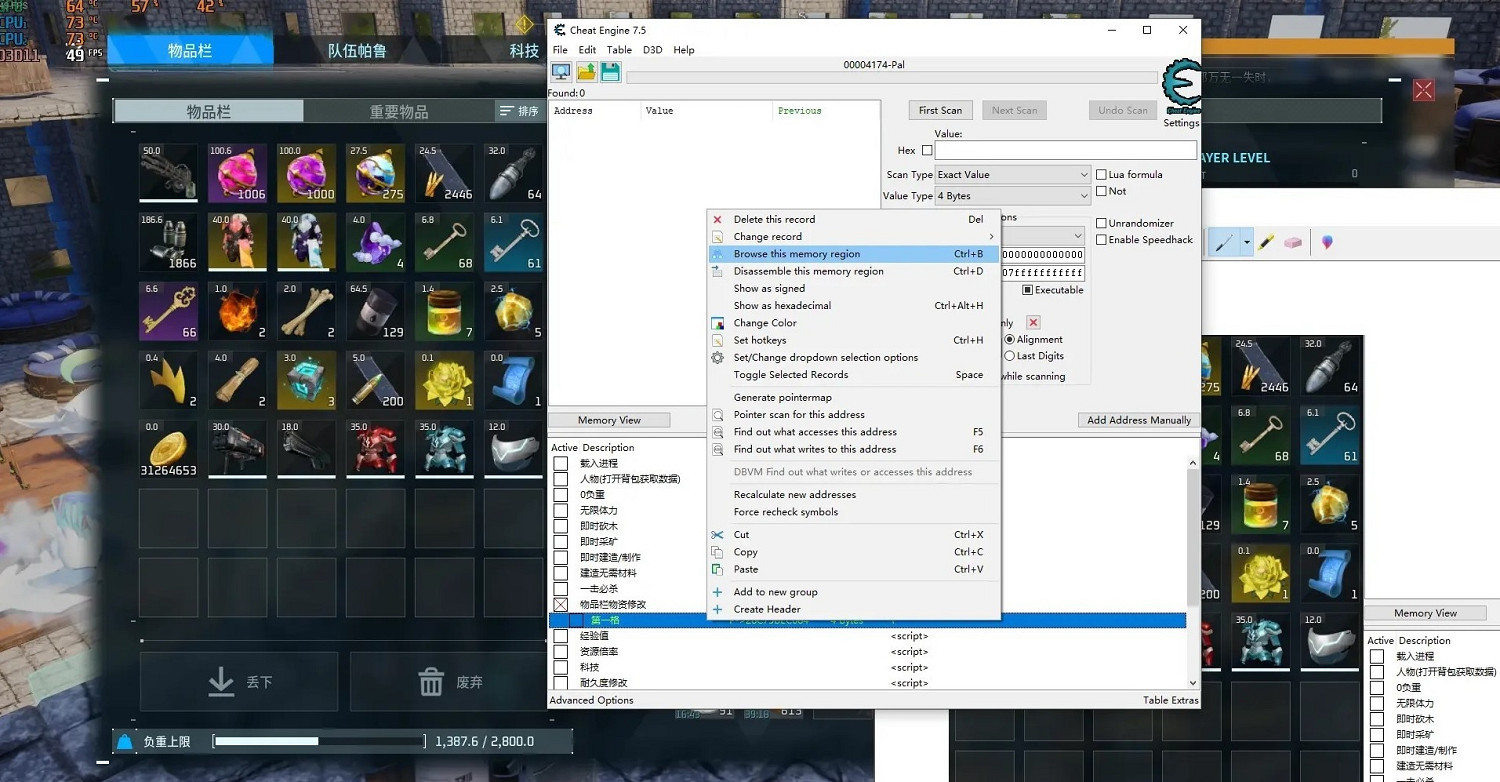Toggle the 无限体力 cheat checkbox
This screenshot has height=782, width=1500.
click(561, 510)
